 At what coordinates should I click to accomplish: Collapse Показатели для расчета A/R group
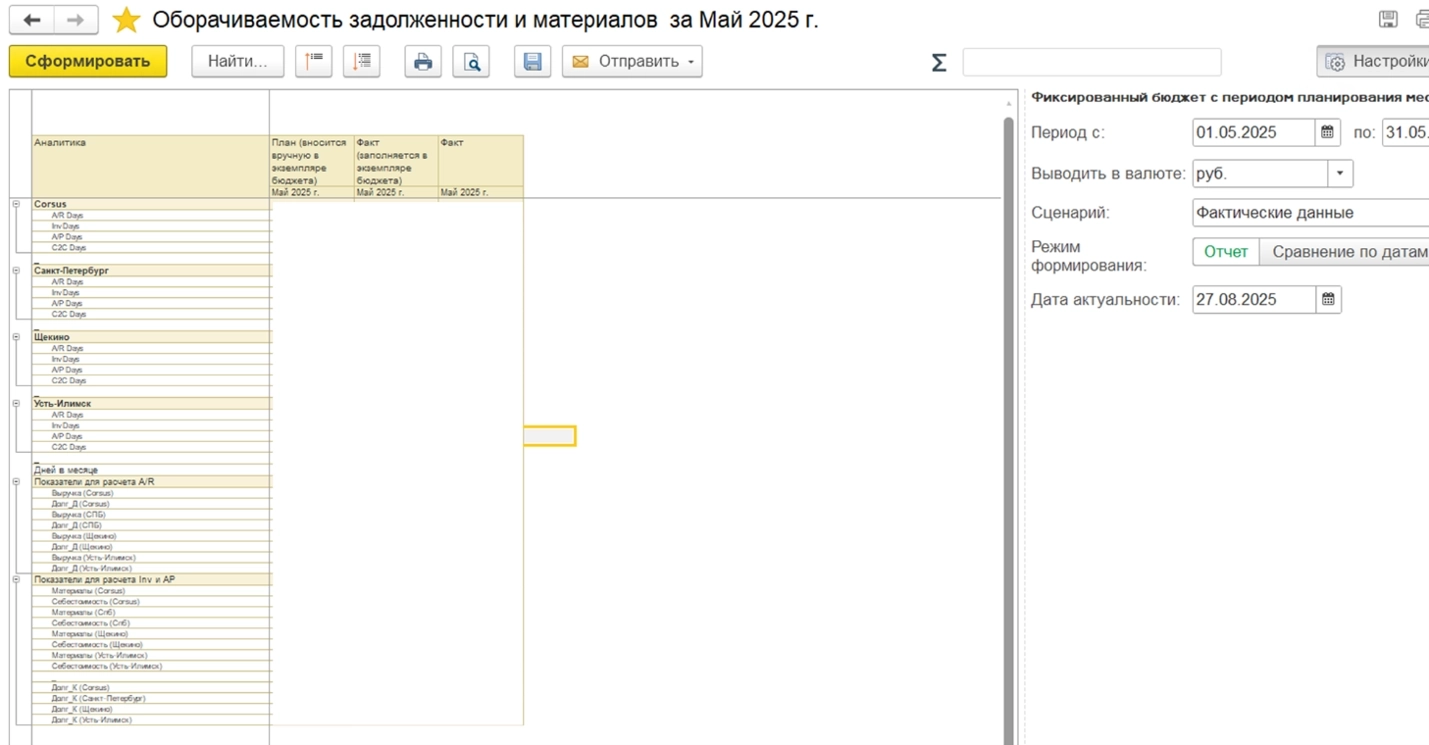click(16, 481)
